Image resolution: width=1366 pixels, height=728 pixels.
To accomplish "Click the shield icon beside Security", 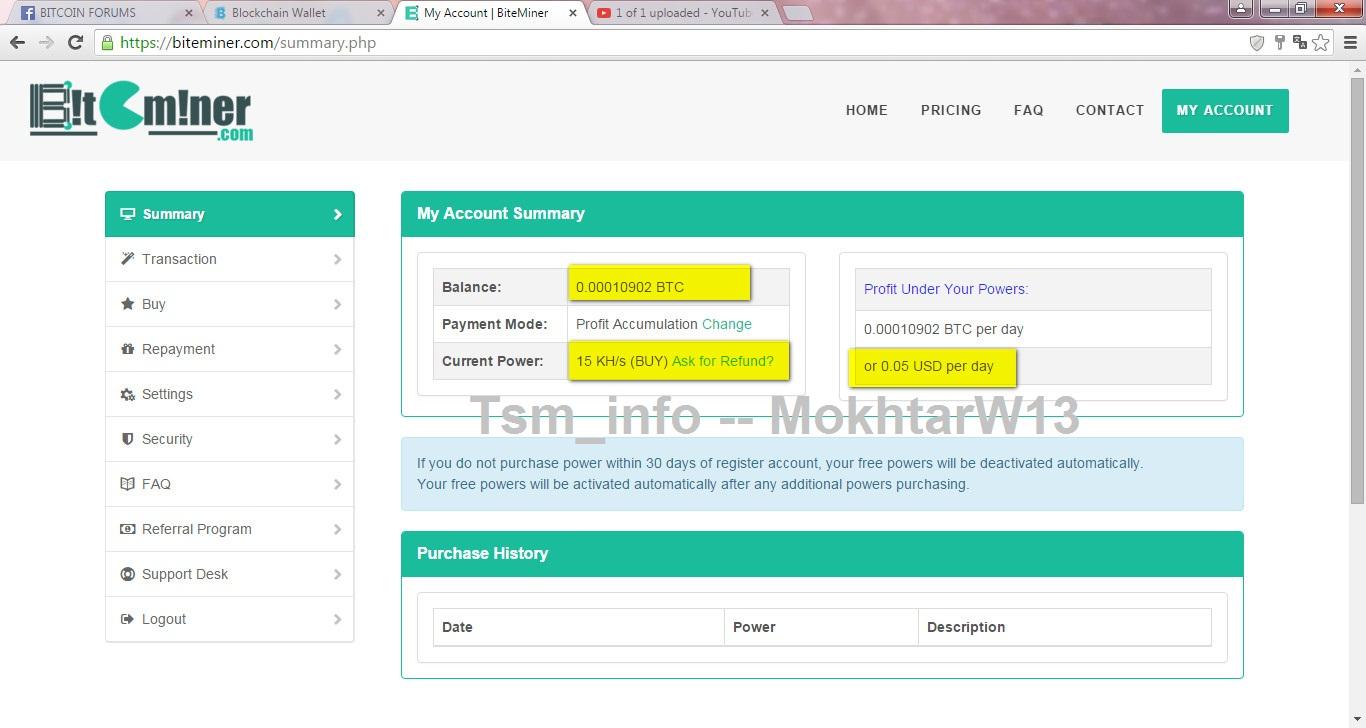I will (128, 439).
